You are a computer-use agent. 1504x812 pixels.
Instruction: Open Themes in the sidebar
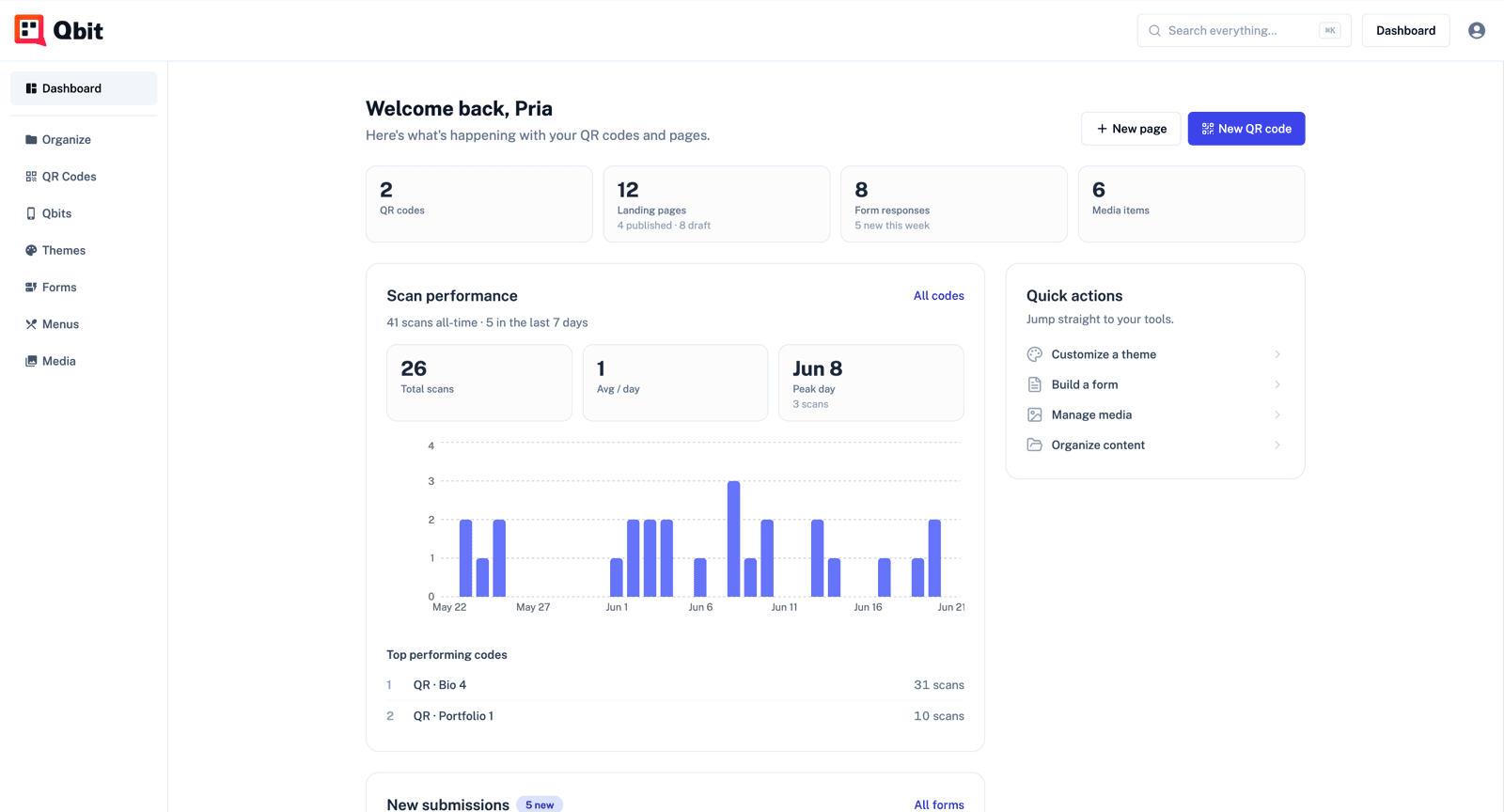84,250
